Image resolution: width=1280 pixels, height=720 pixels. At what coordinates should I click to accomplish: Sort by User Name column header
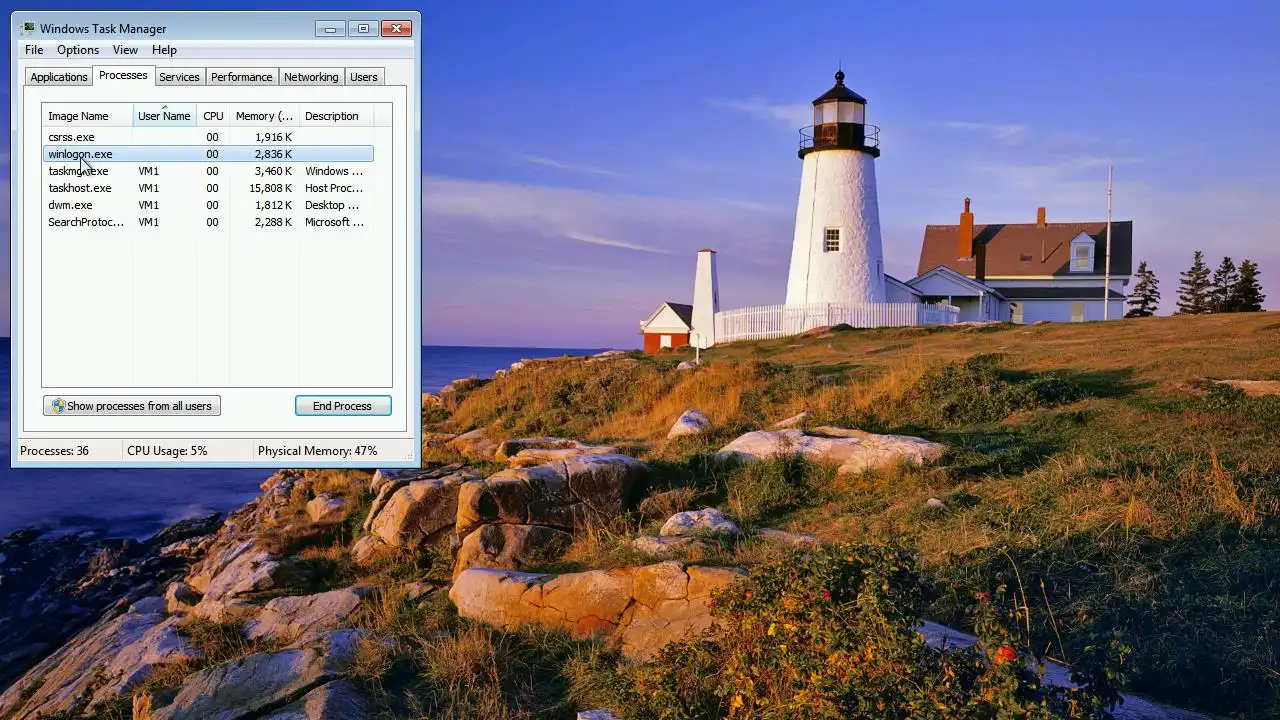point(164,116)
